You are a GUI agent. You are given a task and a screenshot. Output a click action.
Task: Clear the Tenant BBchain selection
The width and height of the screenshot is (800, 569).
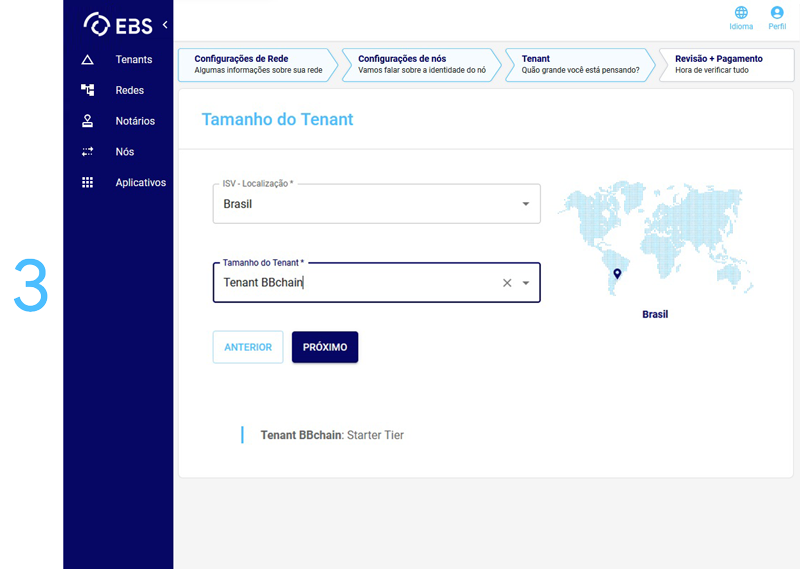pyautogui.click(x=507, y=283)
